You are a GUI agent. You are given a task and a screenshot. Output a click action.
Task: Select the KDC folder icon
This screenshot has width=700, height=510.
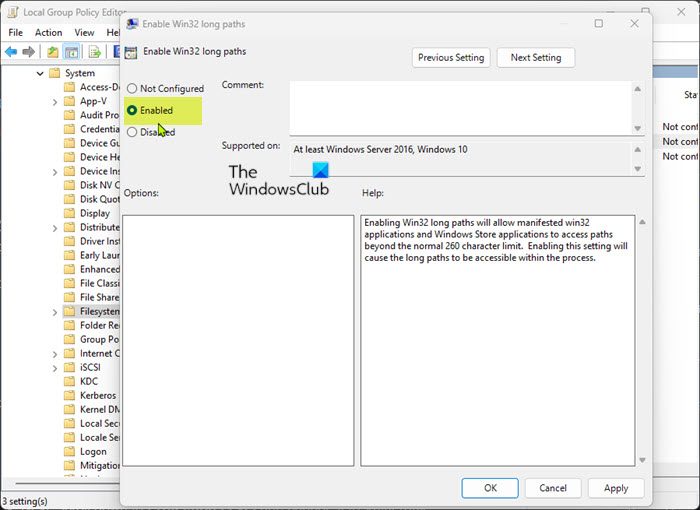(x=69, y=381)
